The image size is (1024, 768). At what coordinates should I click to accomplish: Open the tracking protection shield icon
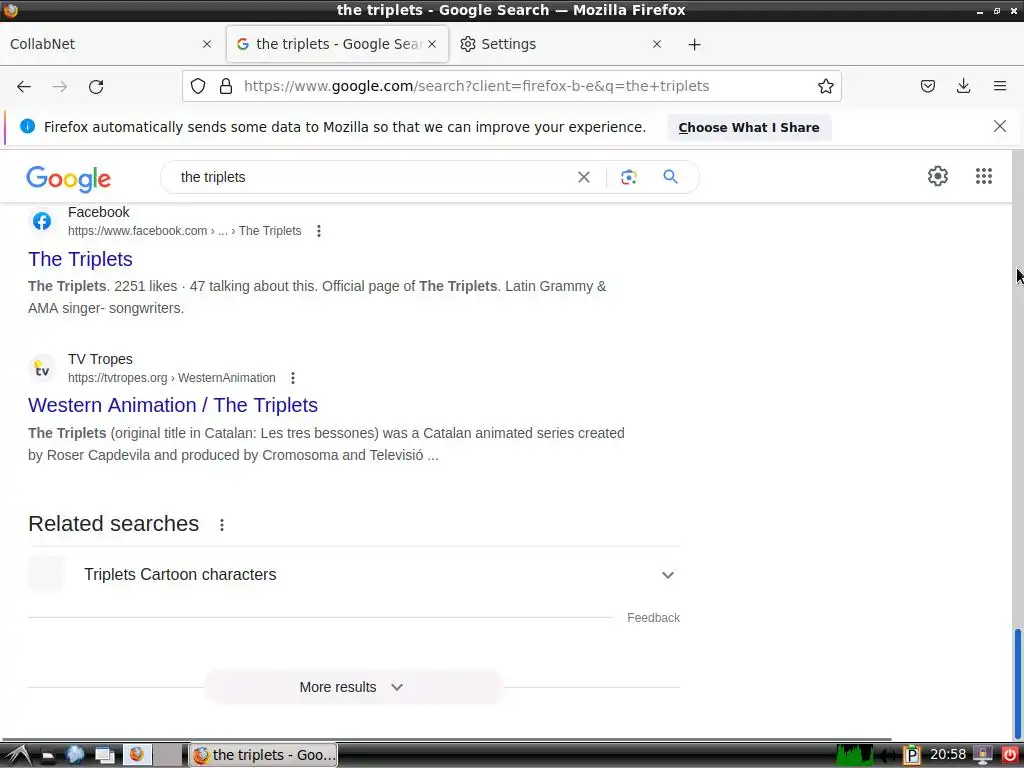[198, 86]
